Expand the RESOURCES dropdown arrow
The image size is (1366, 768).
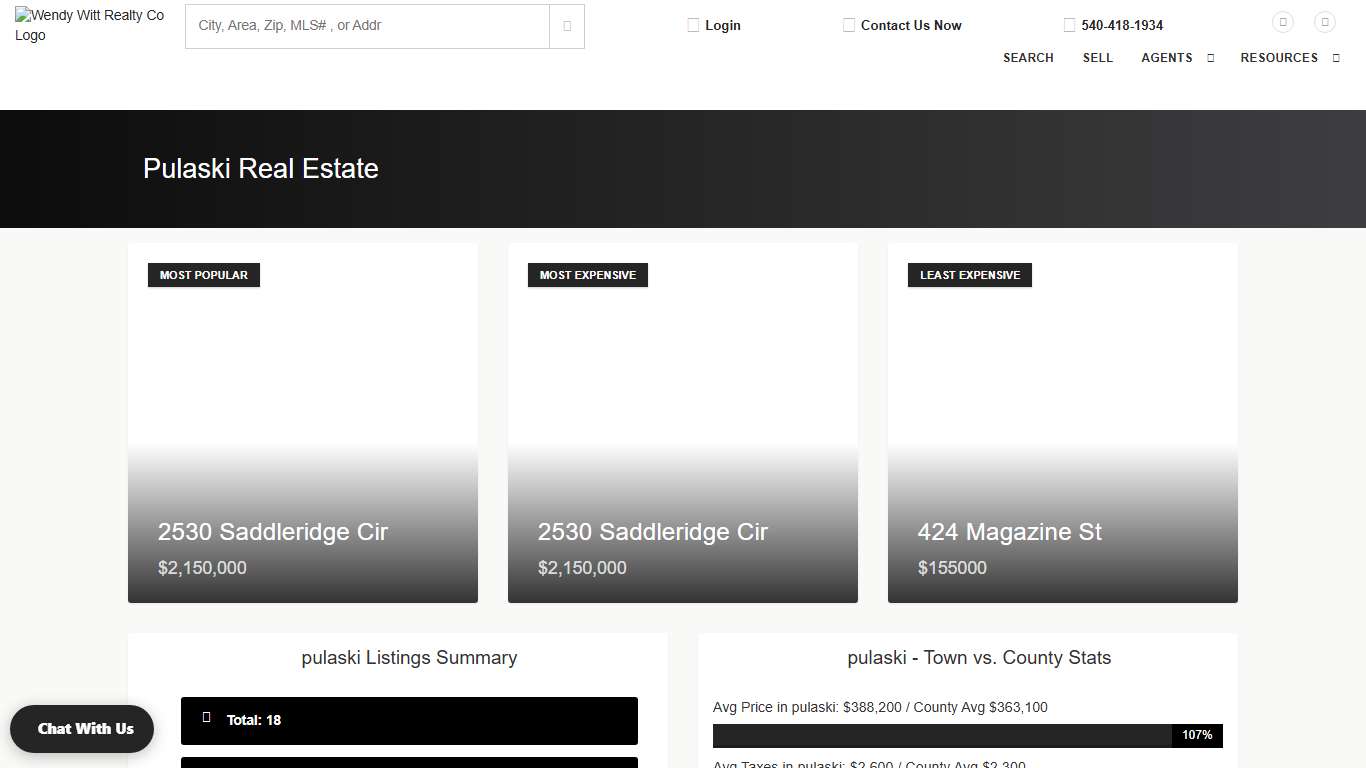tap(1336, 58)
